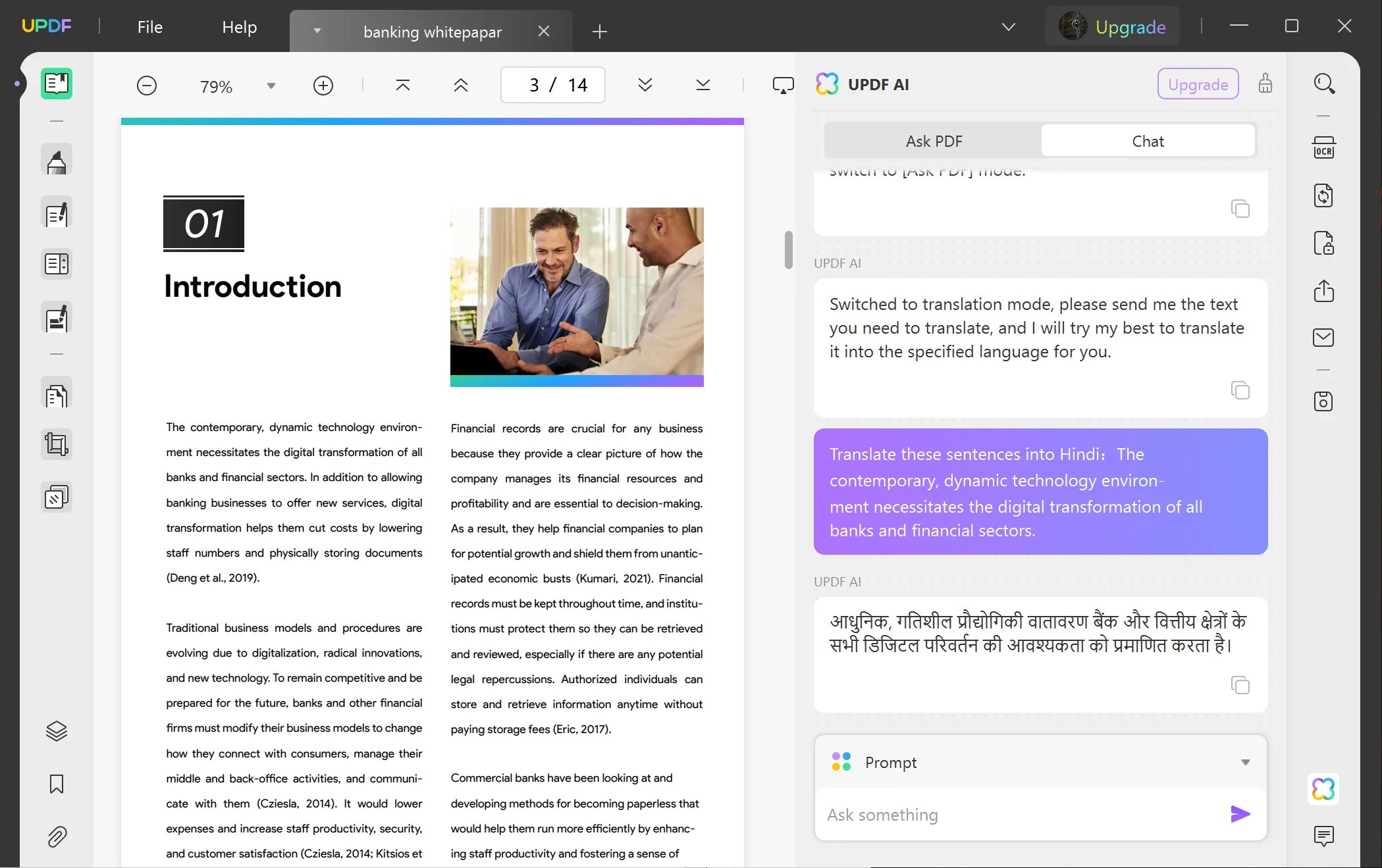Select the layers stack icon in sidebar
Image resolution: width=1382 pixels, height=868 pixels.
click(x=56, y=731)
